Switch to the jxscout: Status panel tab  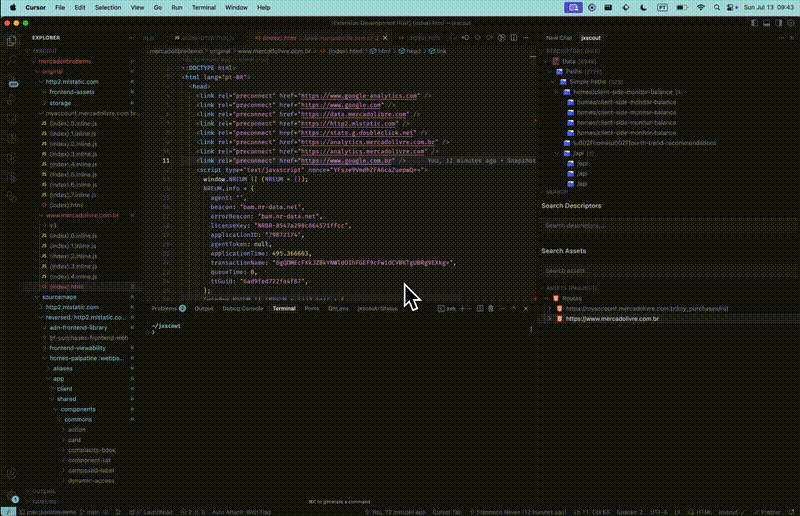point(378,308)
